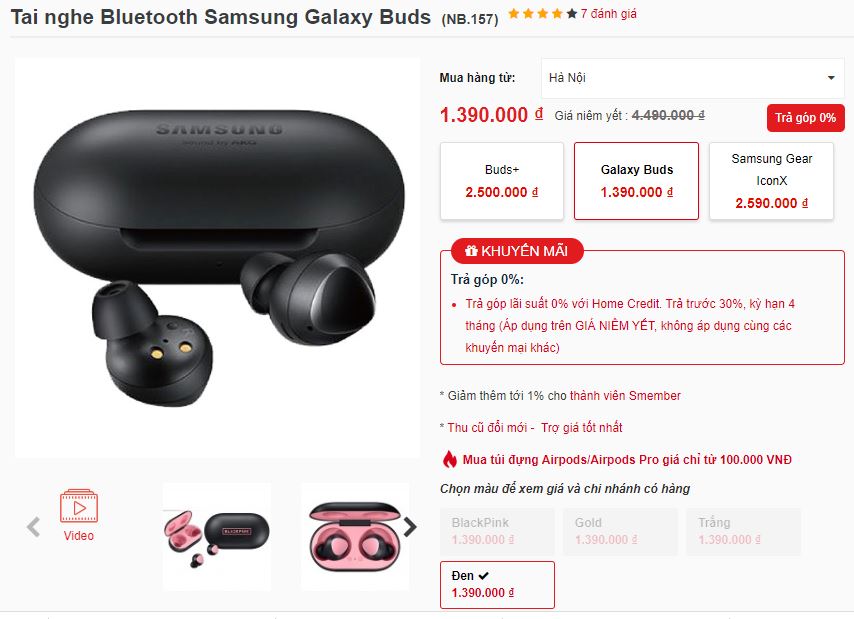Open the thành viên Smember link

(x=626, y=396)
